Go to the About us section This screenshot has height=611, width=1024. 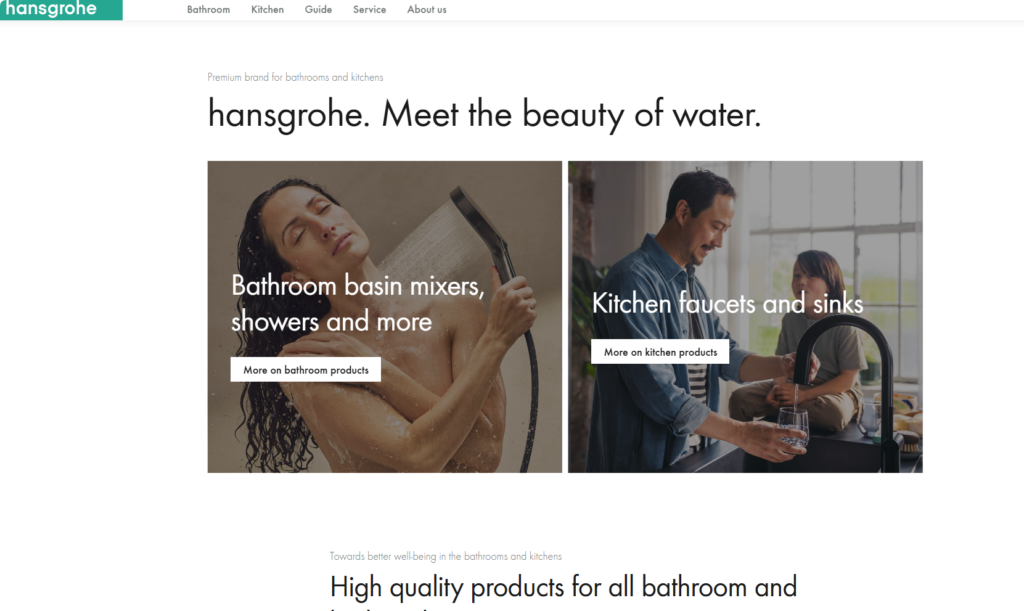coord(426,10)
